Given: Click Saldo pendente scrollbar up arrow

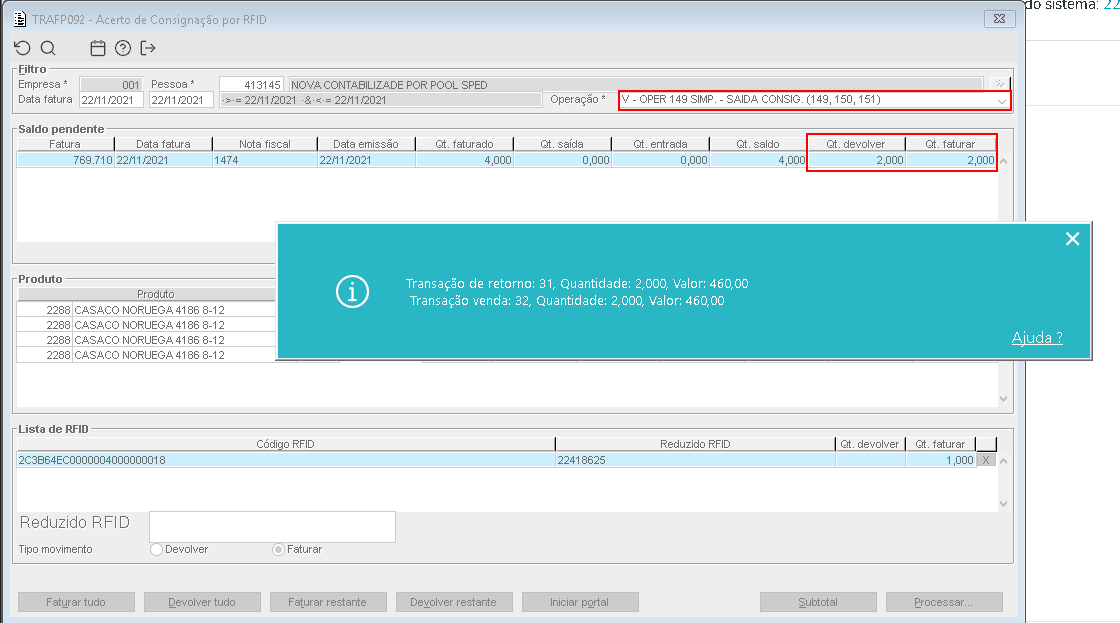Looking at the screenshot, I should tap(1004, 161).
